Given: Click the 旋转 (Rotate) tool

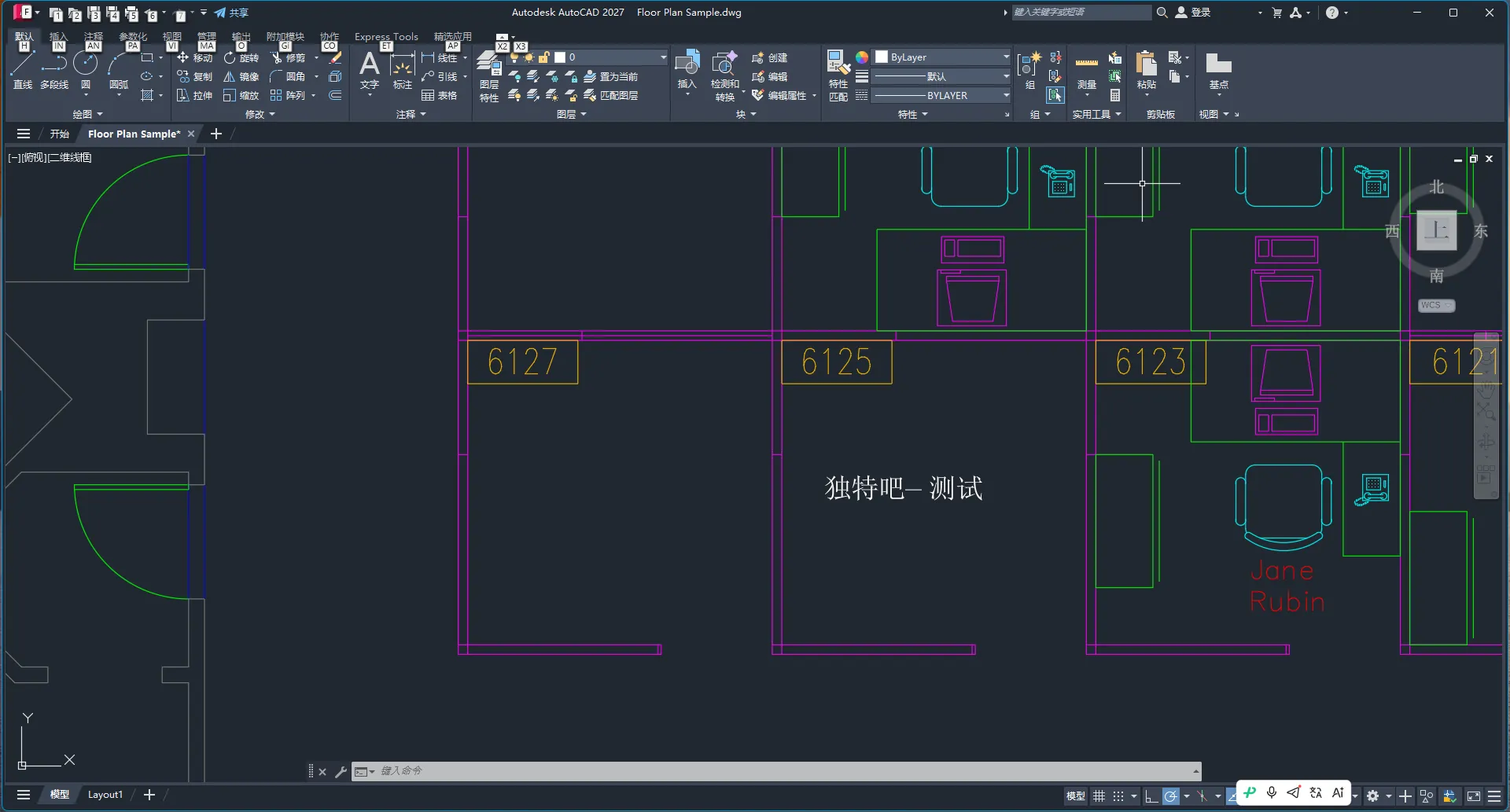Looking at the screenshot, I should pos(241,57).
